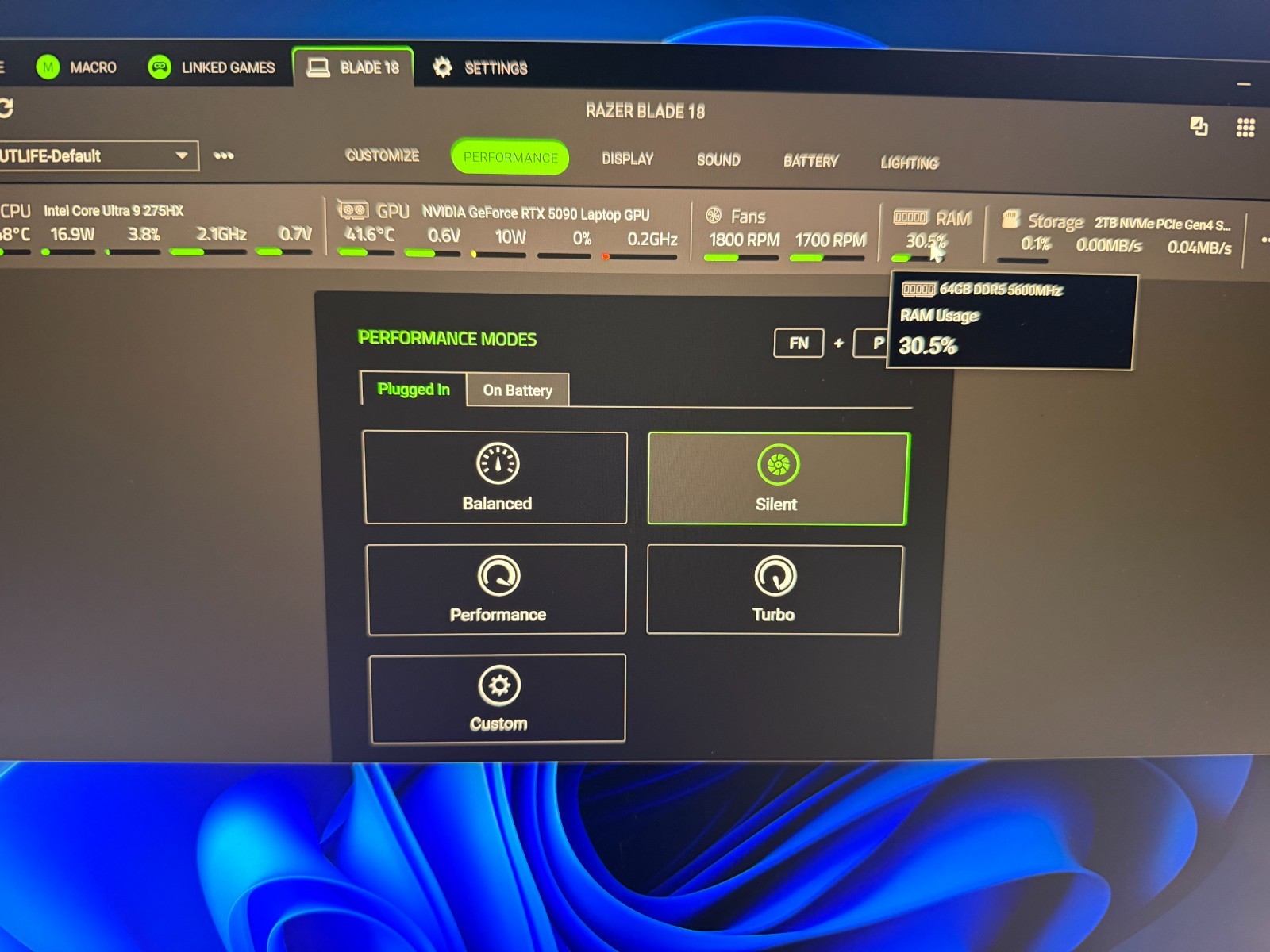Click the Intel Core Ultra 9 275HX label
This screenshot has width=1270, height=952.
114,210
